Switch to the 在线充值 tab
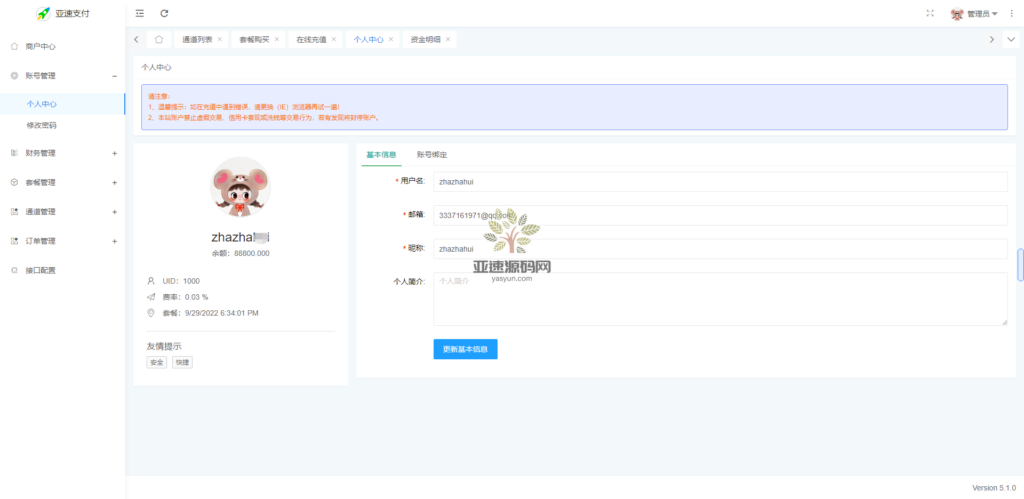 click(x=312, y=40)
